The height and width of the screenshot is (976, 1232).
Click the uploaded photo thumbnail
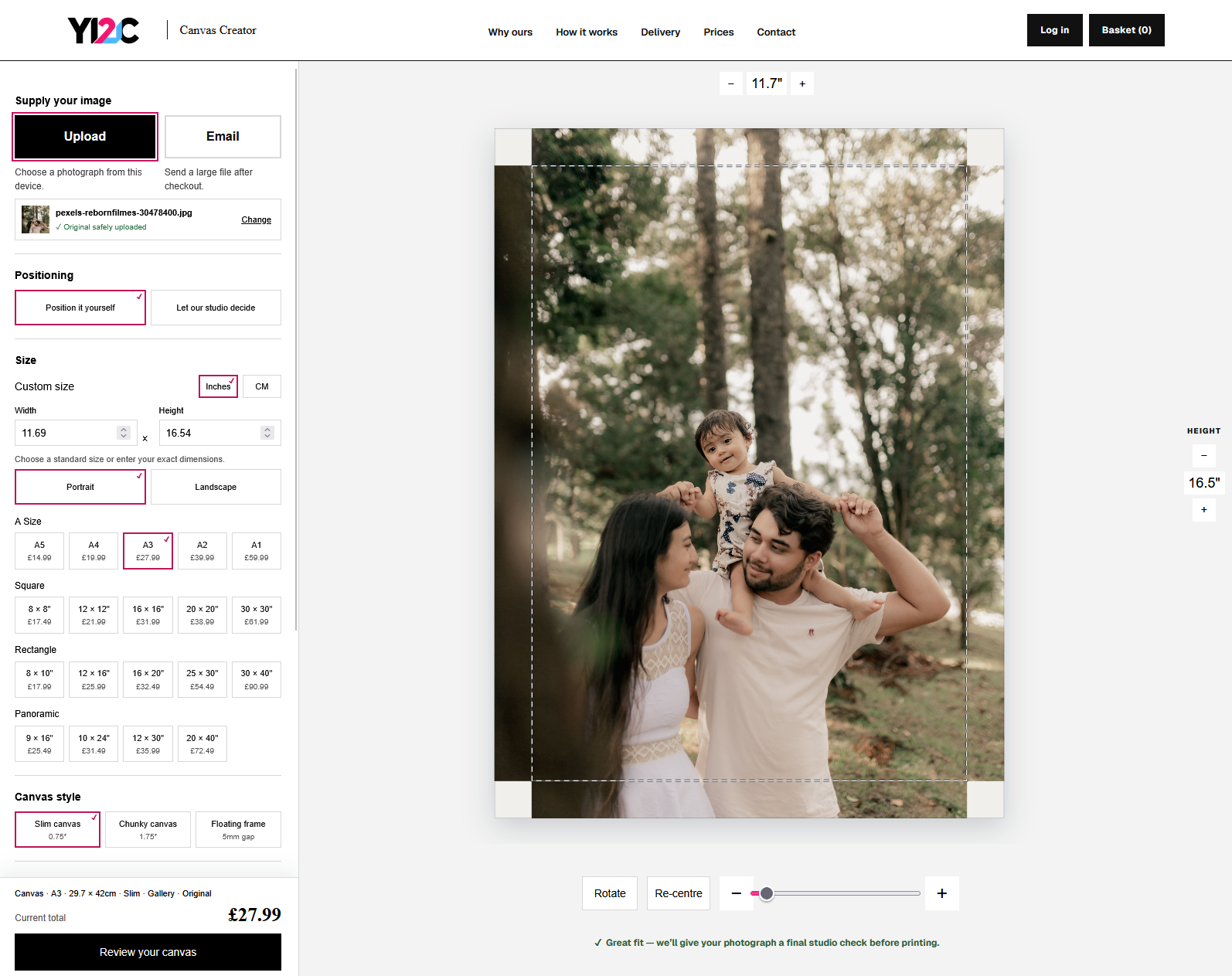coord(36,219)
